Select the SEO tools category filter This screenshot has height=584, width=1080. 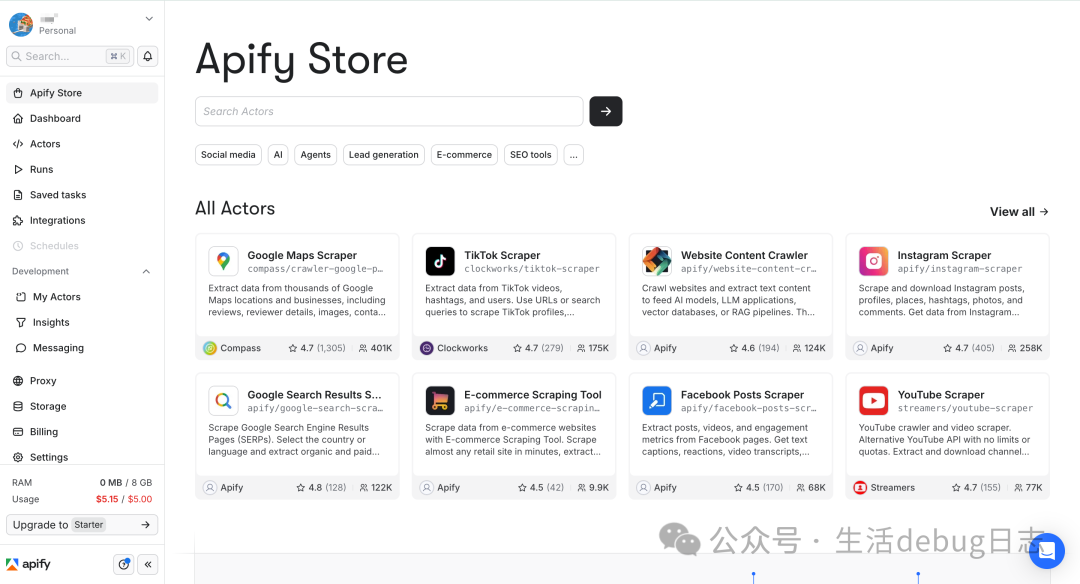530,155
